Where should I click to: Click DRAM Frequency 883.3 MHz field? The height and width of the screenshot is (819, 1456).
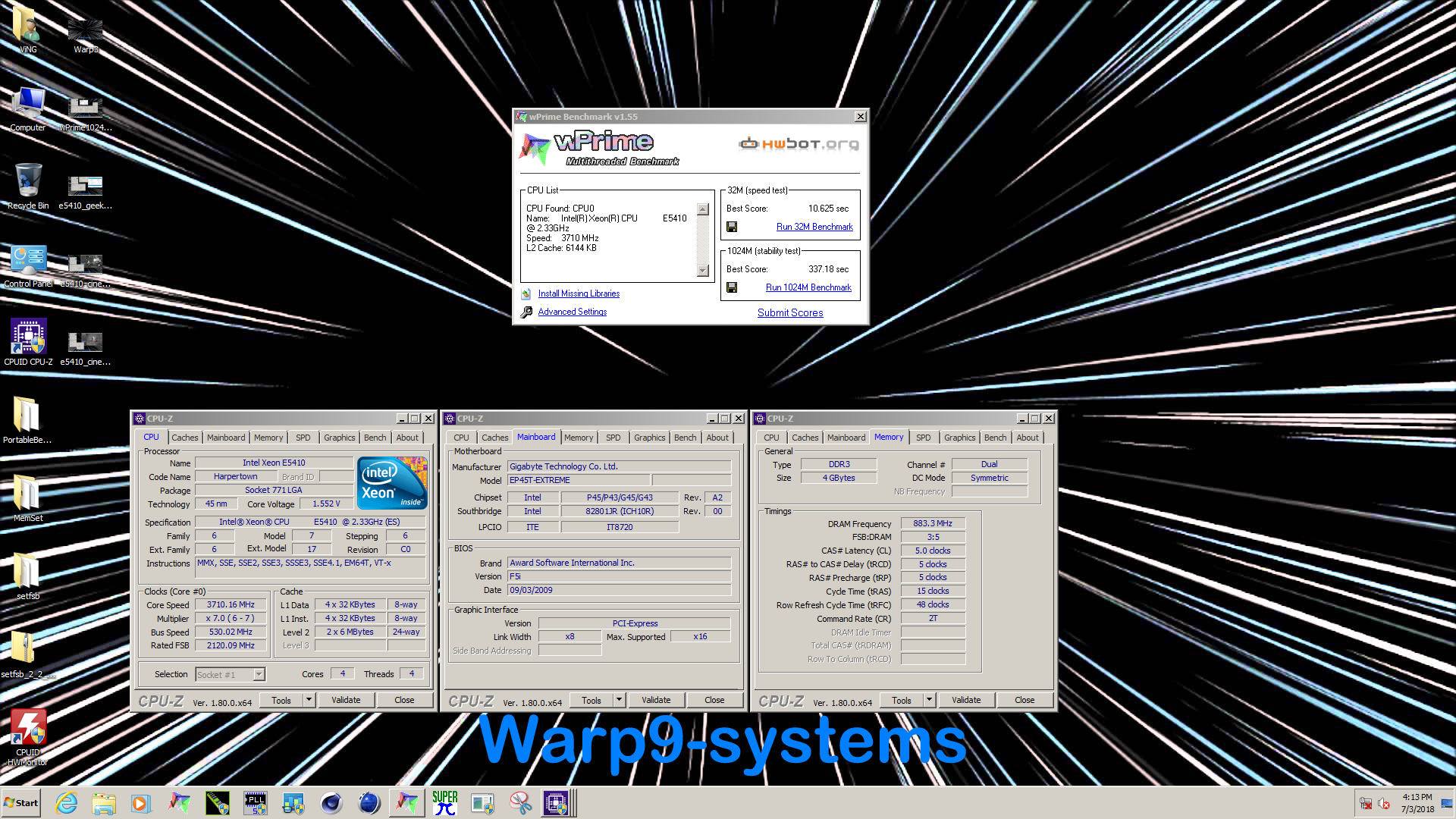[933, 523]
